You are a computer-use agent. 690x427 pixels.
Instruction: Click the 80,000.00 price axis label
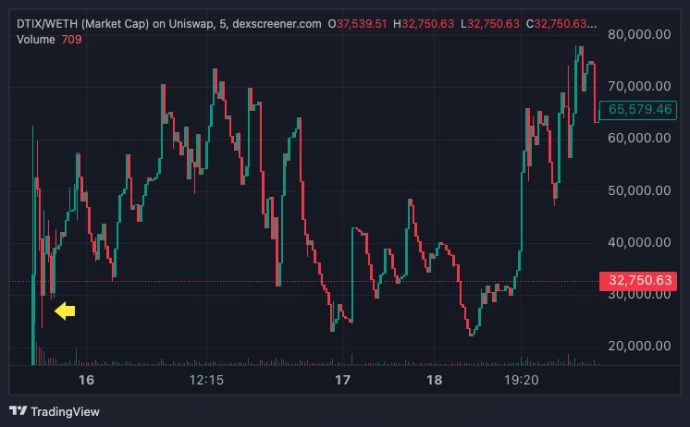tap(639, 34)
